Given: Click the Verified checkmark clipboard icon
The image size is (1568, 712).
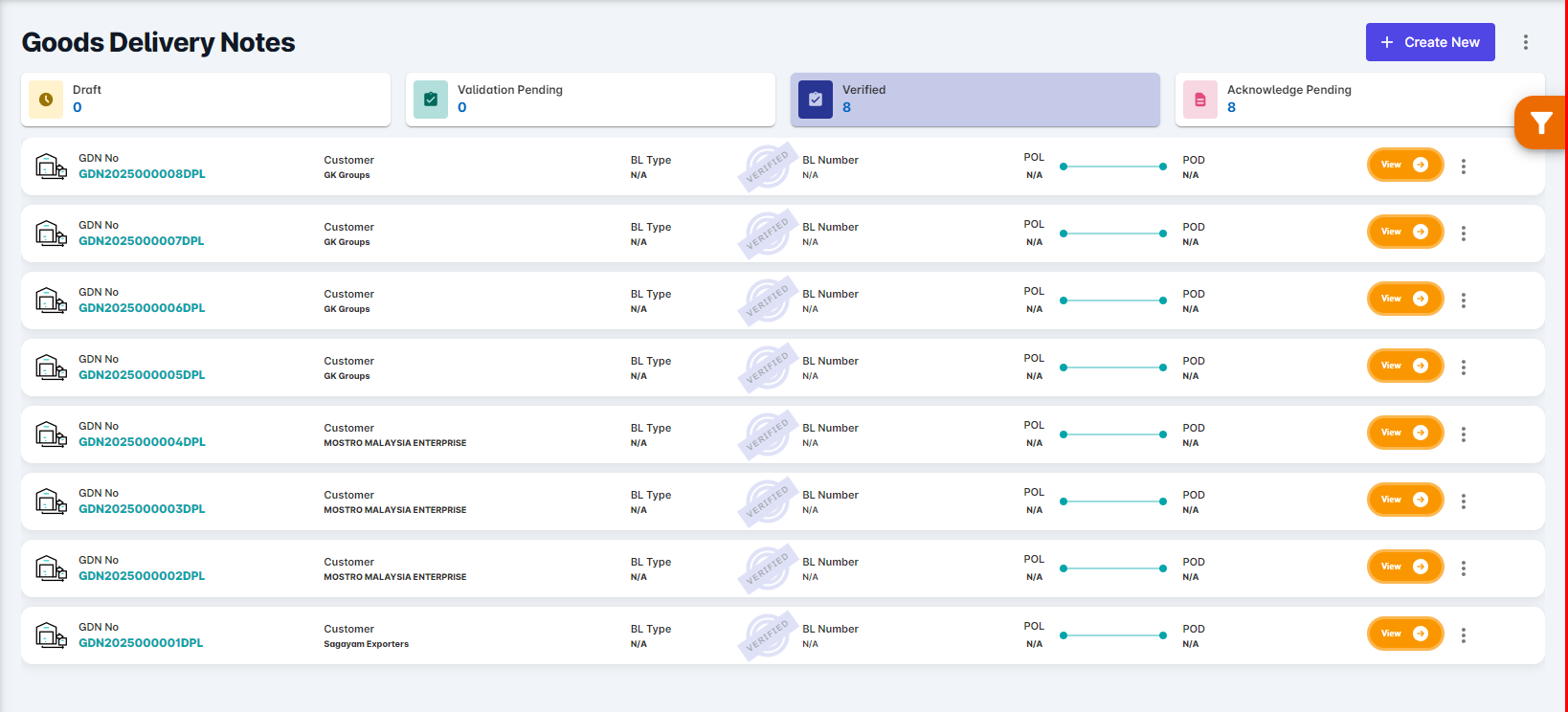Looking at the screenshot, I should click(816, 100).
